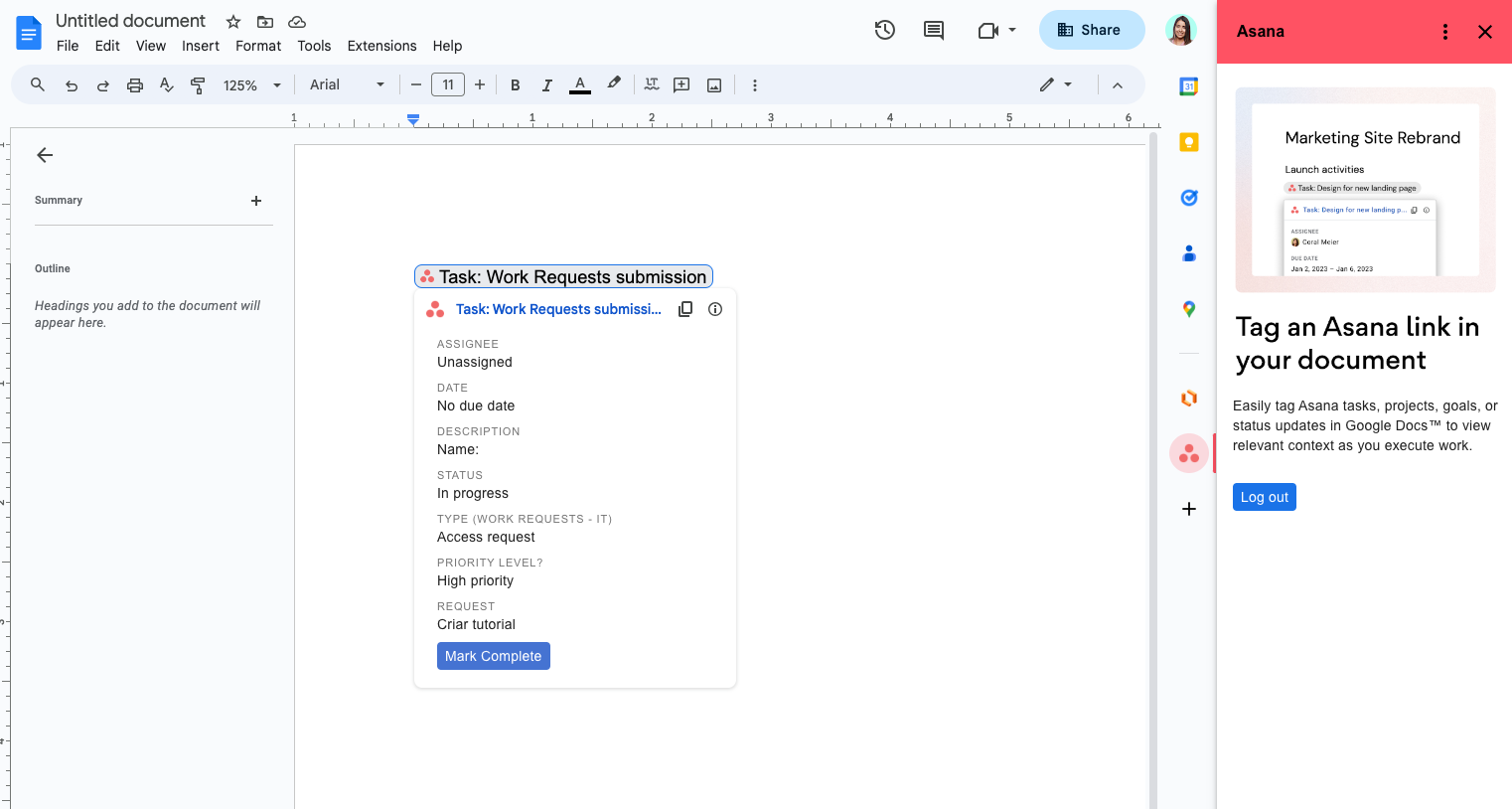
Task: Click the Log out button
Action: [1265, 497]
